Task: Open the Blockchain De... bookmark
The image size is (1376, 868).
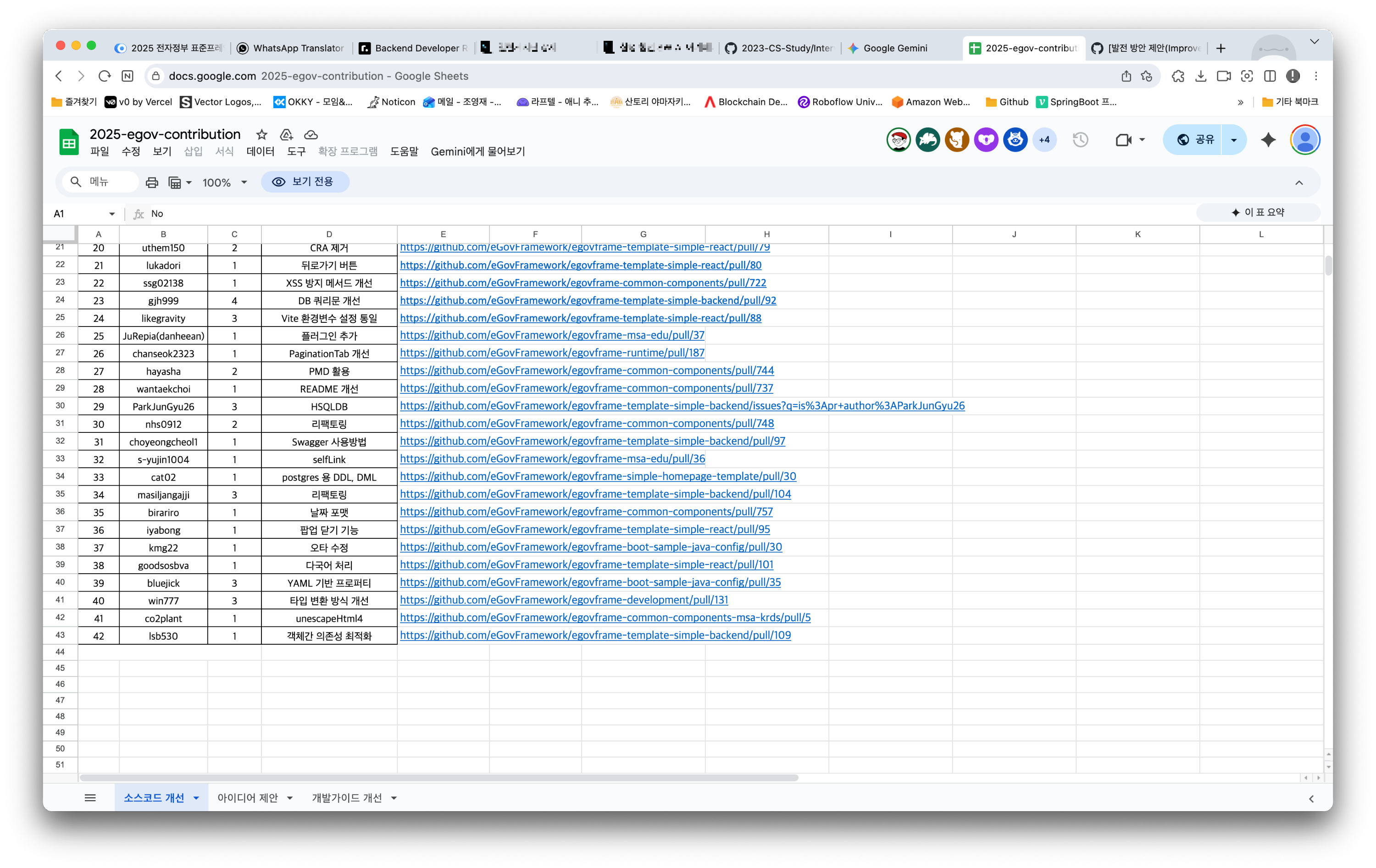Action: coord(746,102)
